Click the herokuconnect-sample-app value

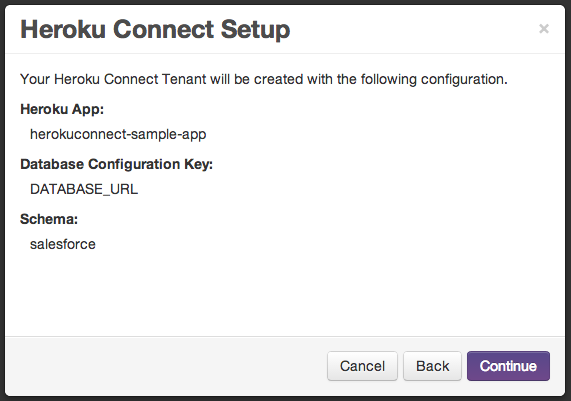[118, 134]
